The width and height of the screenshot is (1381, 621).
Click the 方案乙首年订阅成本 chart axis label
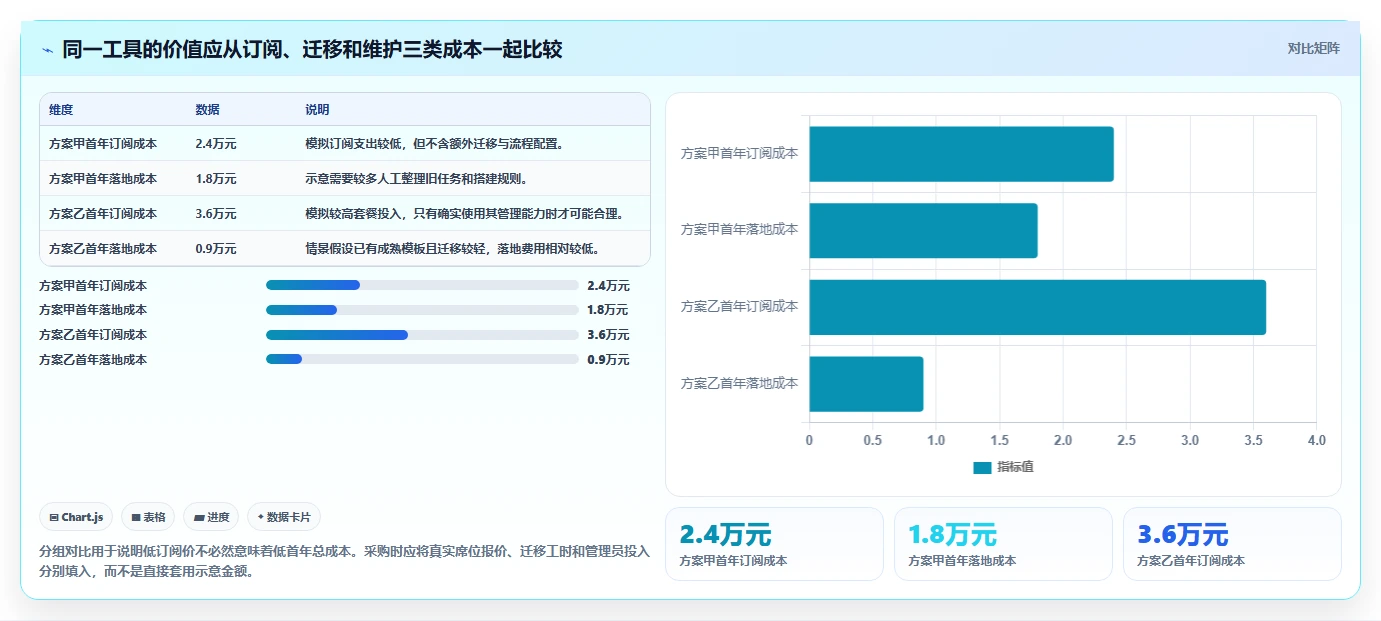[739, 306]
